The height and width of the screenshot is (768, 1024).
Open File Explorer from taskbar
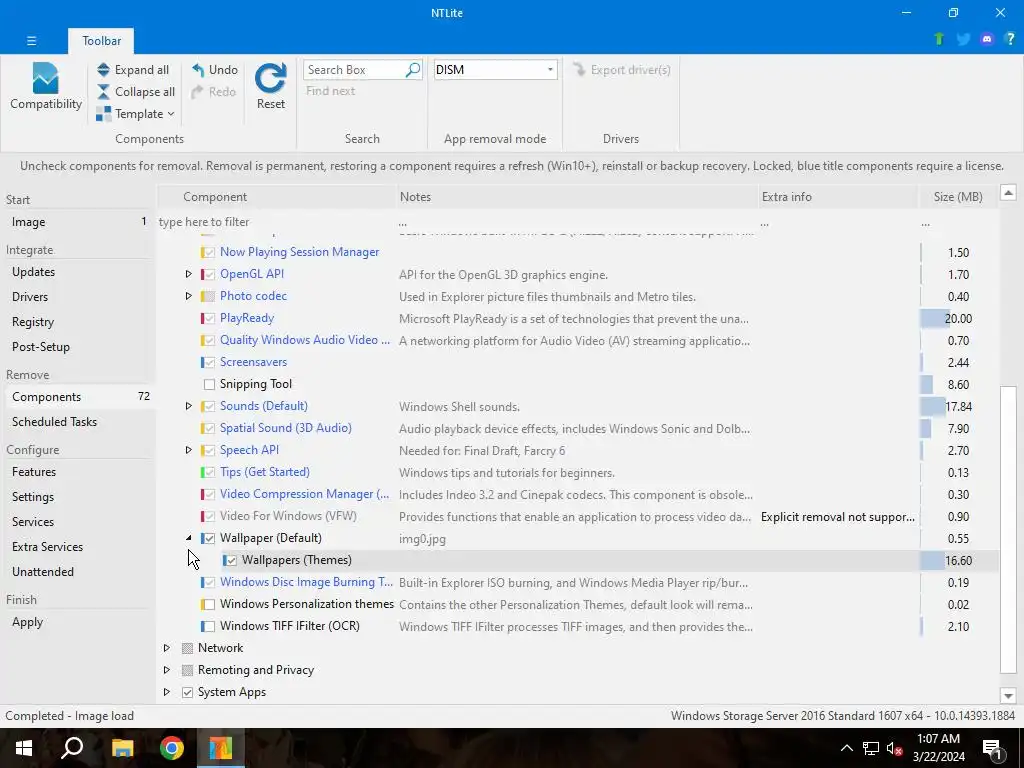pyautogui.click(x=122, y=748)
